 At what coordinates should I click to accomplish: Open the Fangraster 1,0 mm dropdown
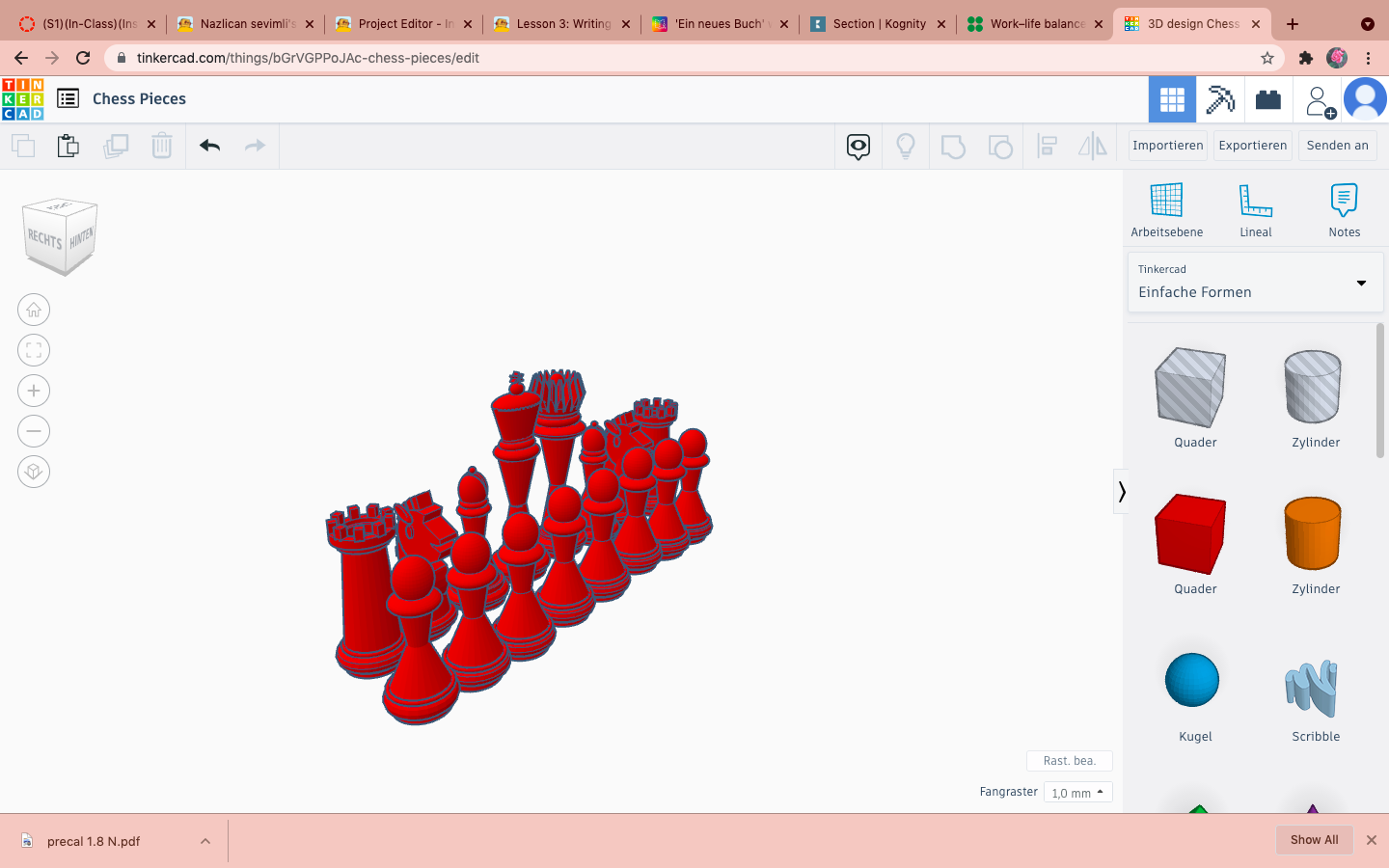click(x=1077, y=793)
